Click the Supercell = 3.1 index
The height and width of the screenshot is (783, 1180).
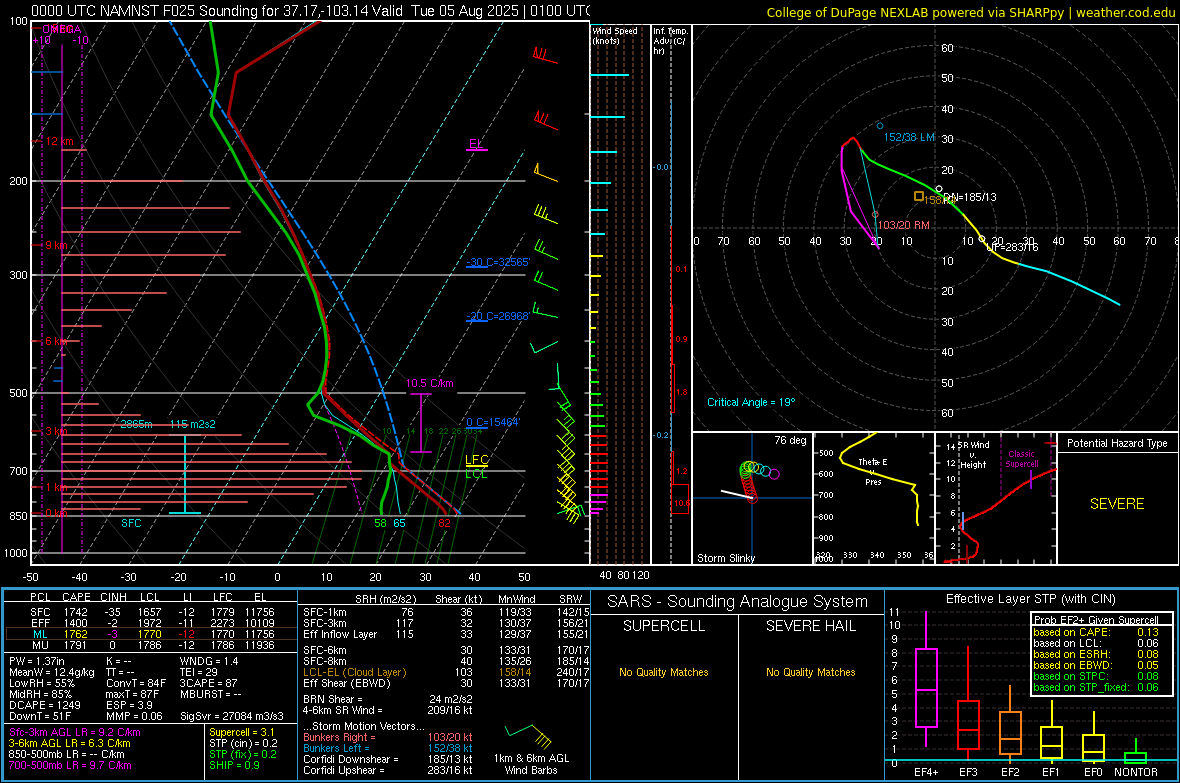pyautogui.click(x=242, y=732)
